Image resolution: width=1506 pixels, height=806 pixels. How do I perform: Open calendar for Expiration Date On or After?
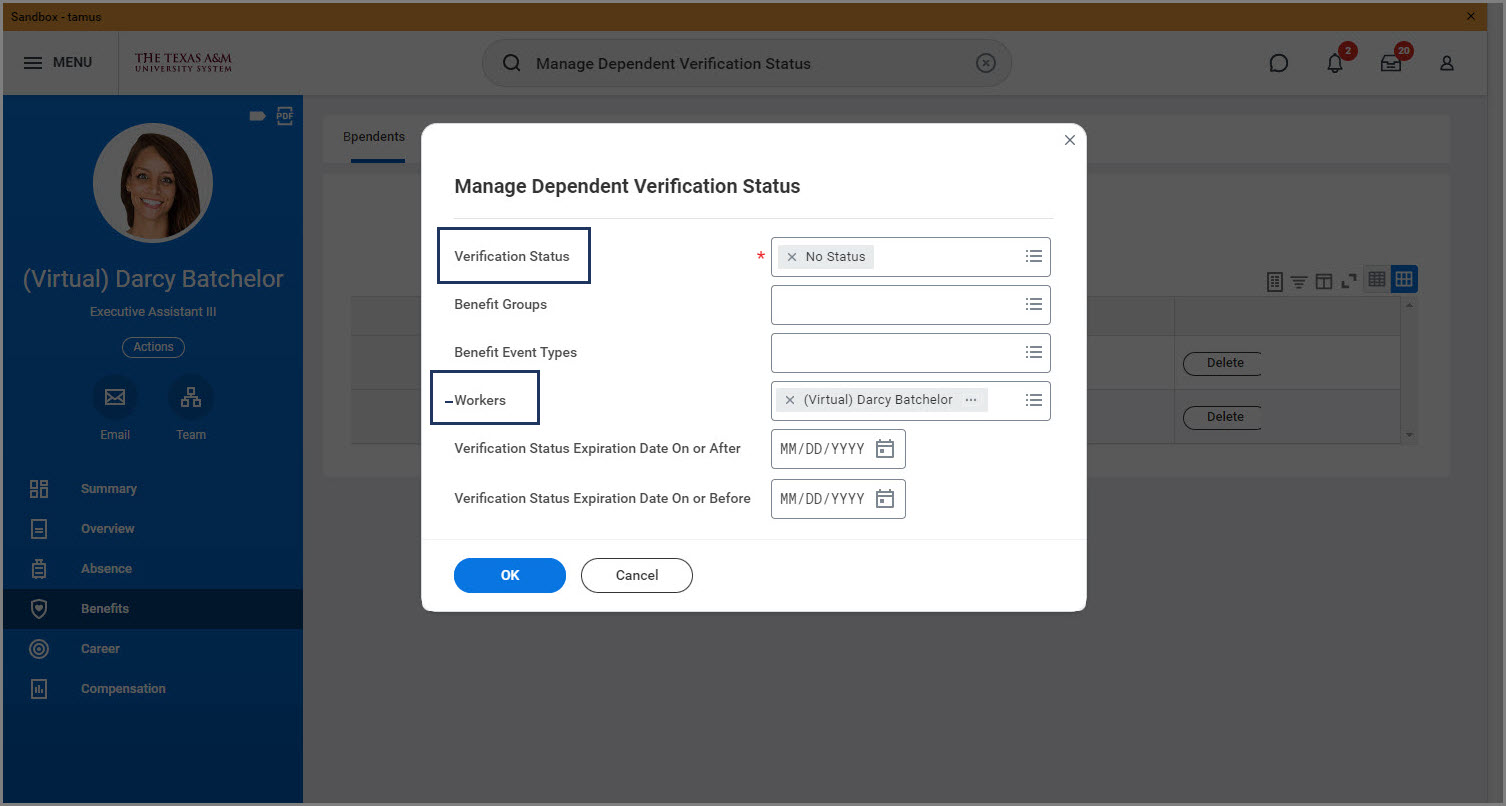point(885,449)
